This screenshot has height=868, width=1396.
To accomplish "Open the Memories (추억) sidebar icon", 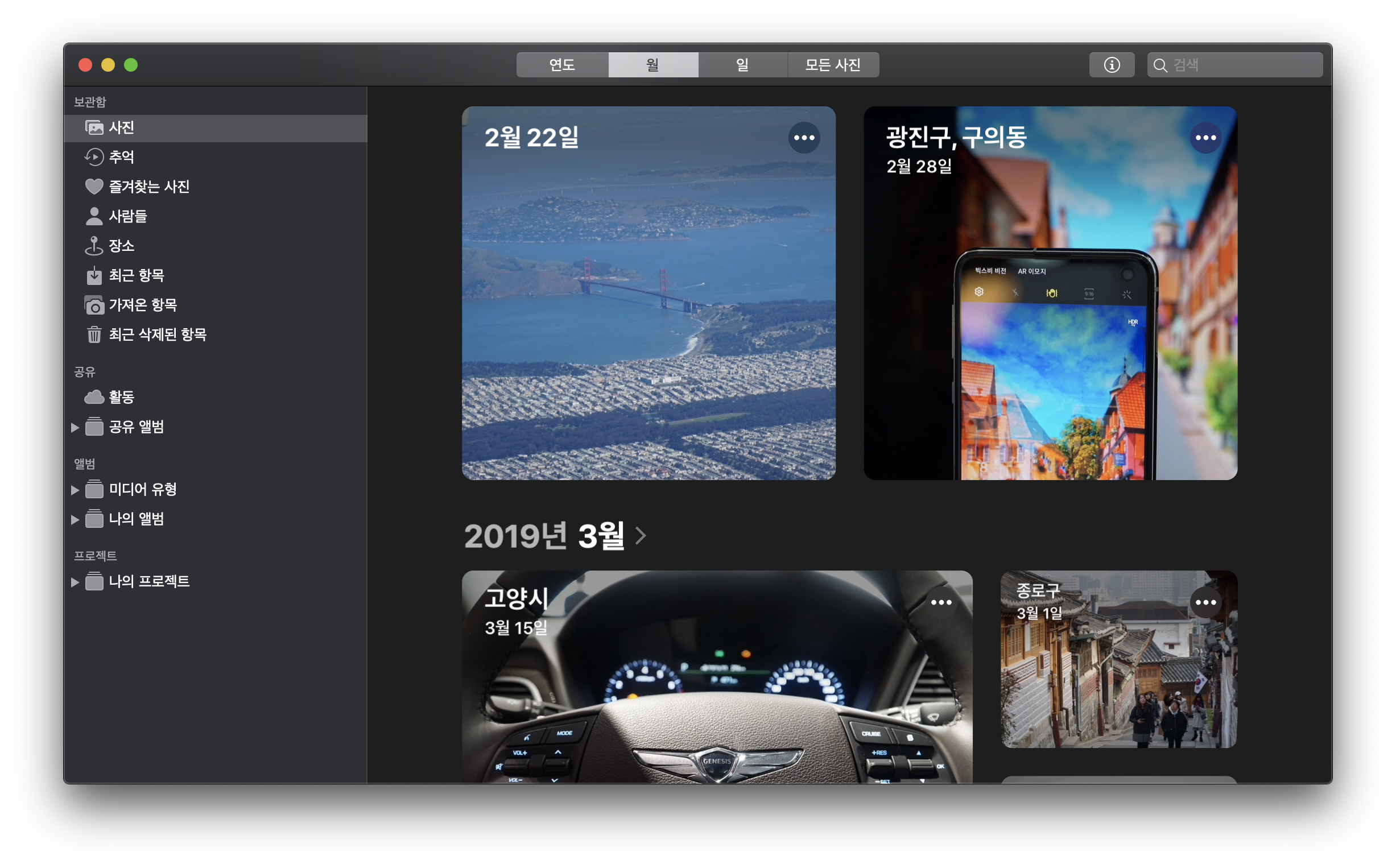I will click(94, 157).
